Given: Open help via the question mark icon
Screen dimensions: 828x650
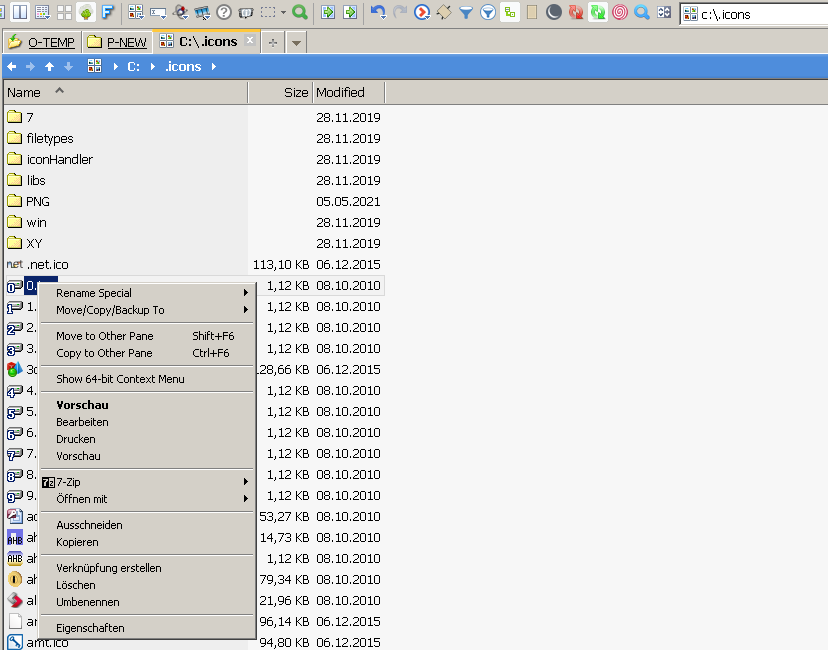Looking at the screenshot, I should [x=224, y=13].
